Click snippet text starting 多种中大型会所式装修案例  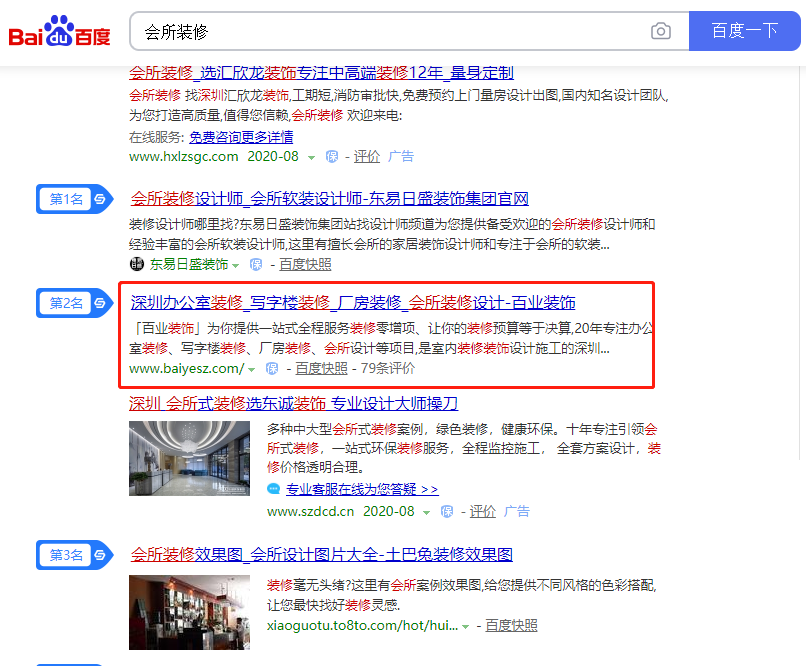[464, 448]
